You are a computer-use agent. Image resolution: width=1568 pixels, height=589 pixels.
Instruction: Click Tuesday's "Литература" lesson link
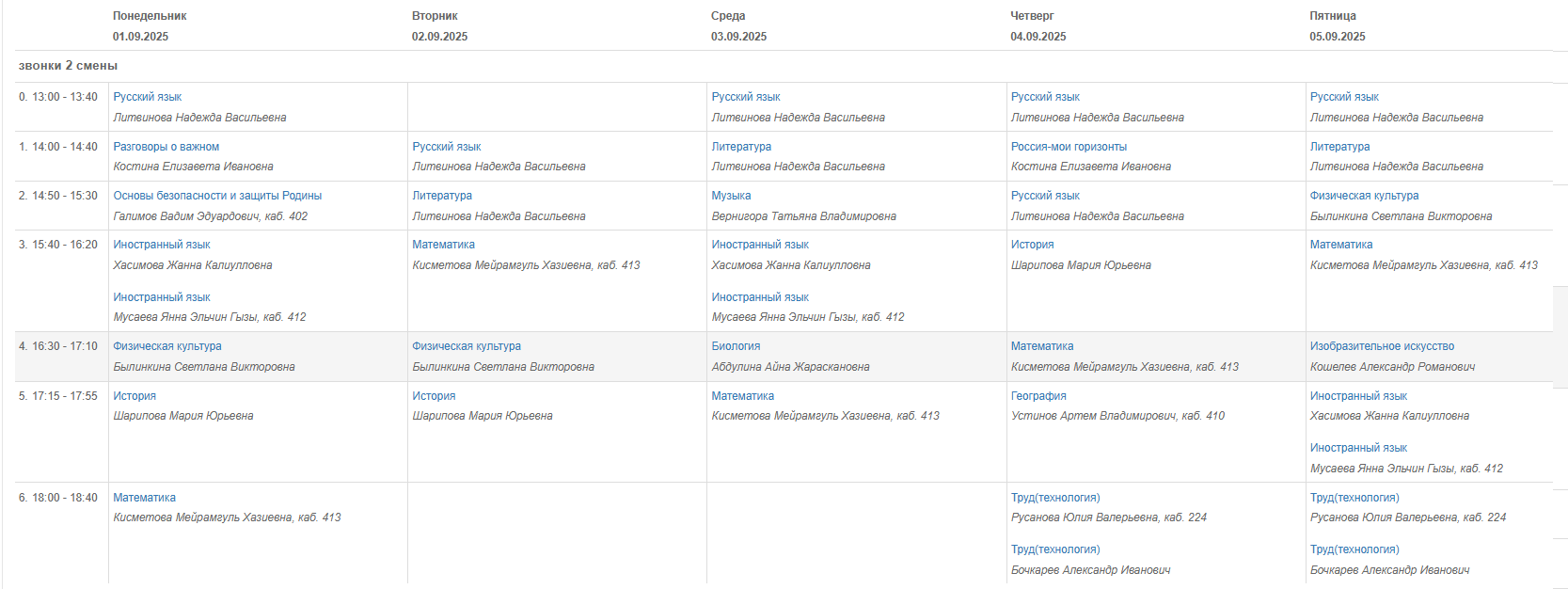[x=442, y=196]
